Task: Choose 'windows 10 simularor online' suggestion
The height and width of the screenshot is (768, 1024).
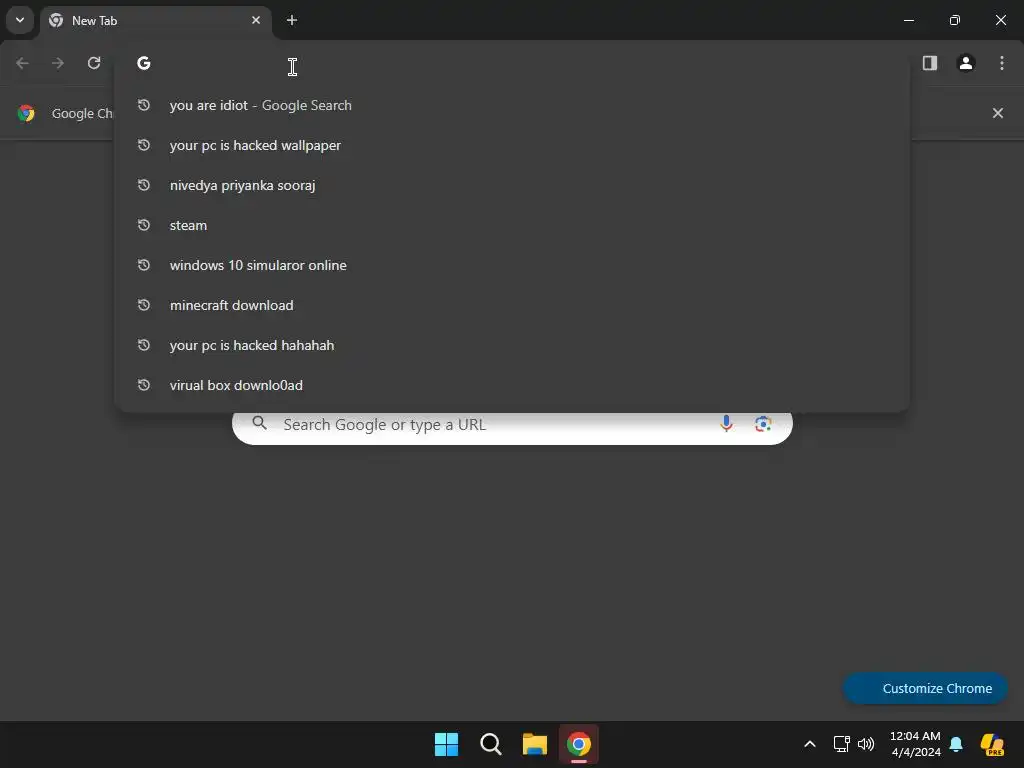Action: (512, 265)
